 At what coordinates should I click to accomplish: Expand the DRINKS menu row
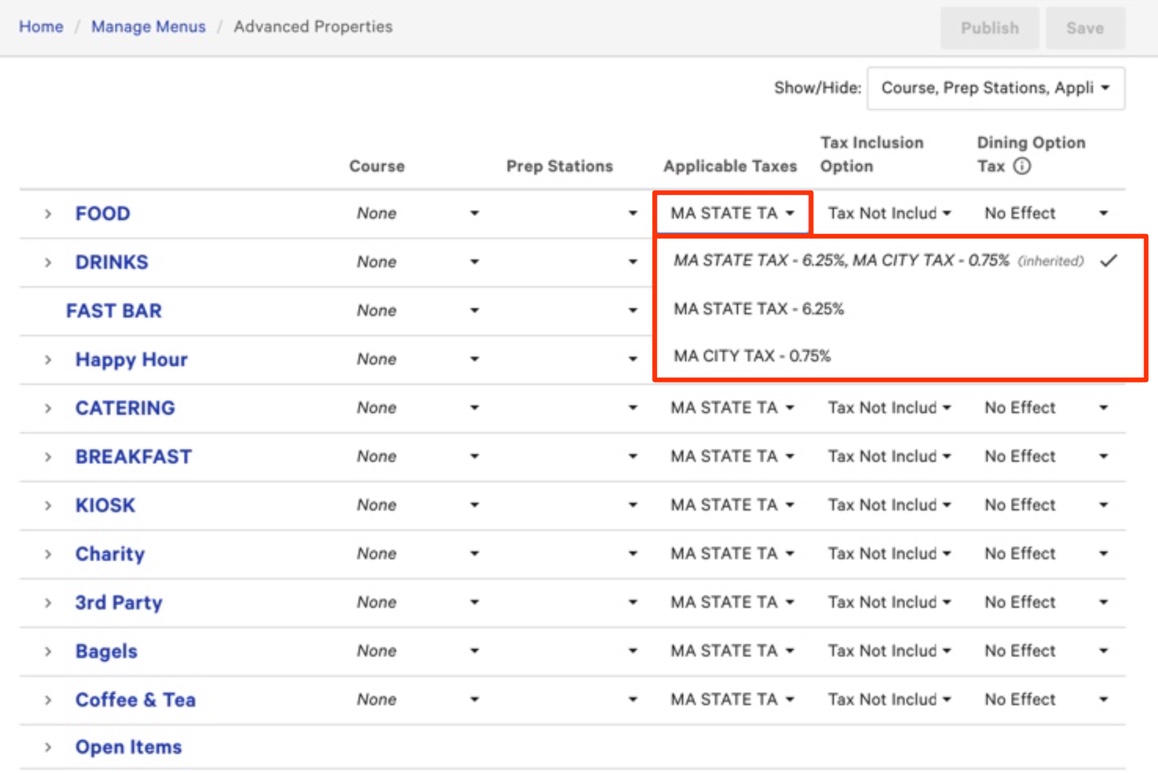[x=47, y=262]
